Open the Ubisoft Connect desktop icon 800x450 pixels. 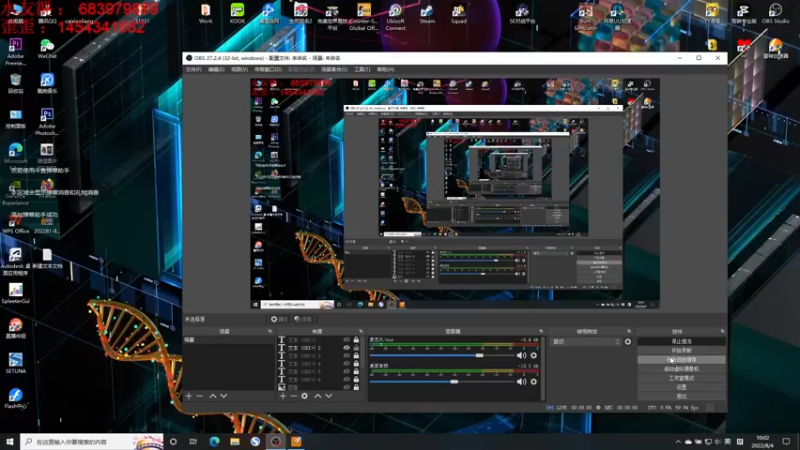tap(395, 16)
